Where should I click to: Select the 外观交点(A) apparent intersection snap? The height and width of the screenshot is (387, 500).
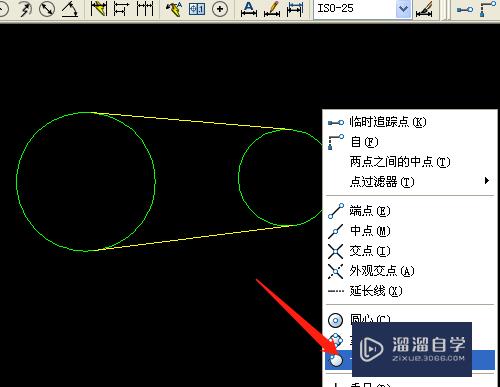(410, 271)
